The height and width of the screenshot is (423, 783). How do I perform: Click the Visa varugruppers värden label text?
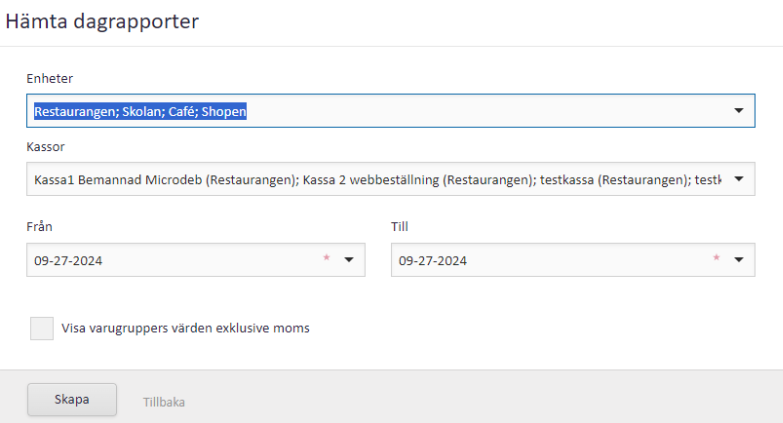click(x=185, y=328)
